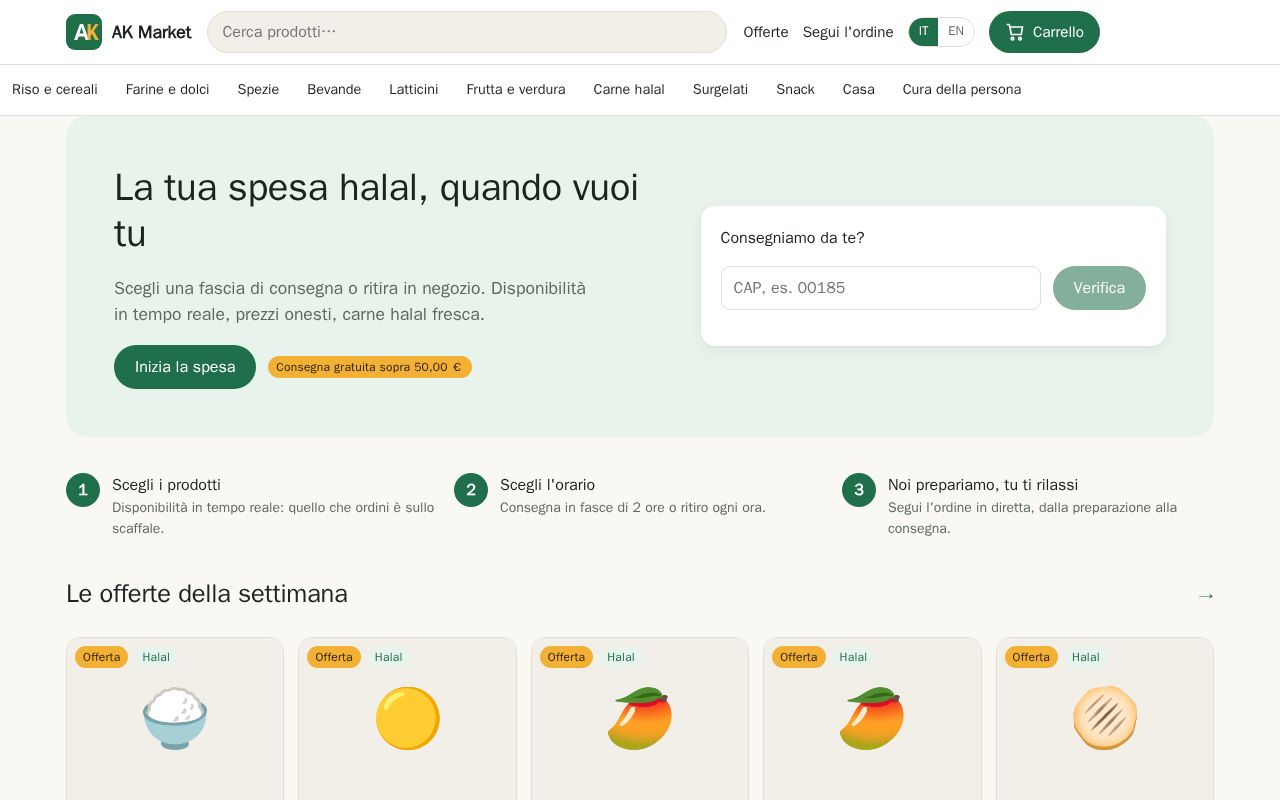This screenshot has width=1280, height=800.
Task: Click the Consegniamo da te? label
Action: (x=793, y=238)
